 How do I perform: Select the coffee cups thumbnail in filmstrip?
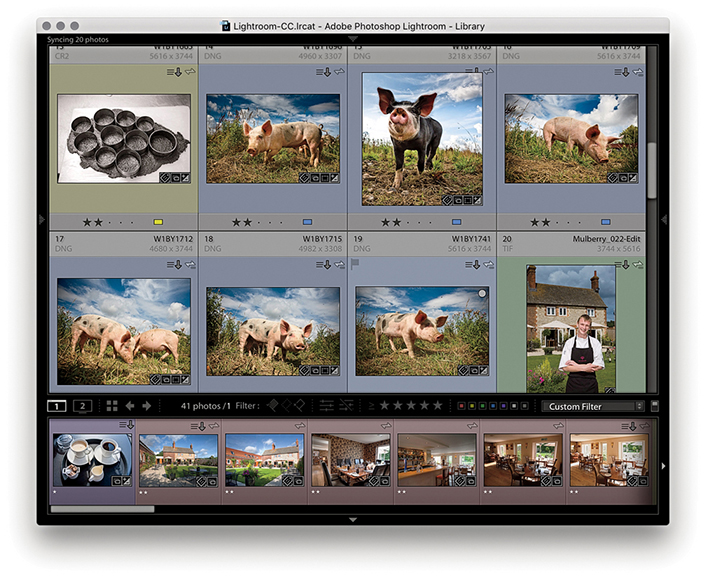click(x=92, y=460)
